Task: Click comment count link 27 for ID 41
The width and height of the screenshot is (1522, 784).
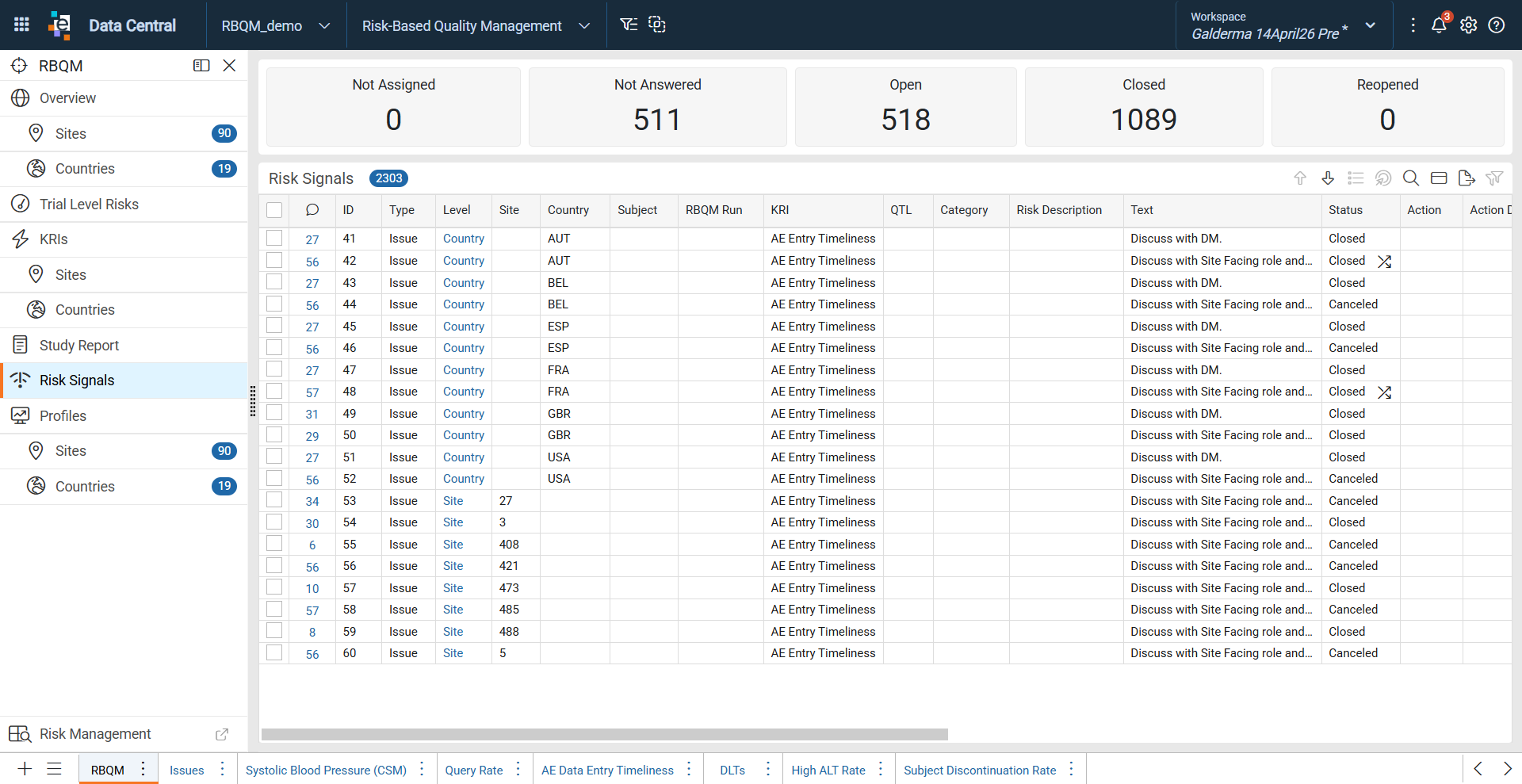Action: point(312,239)
